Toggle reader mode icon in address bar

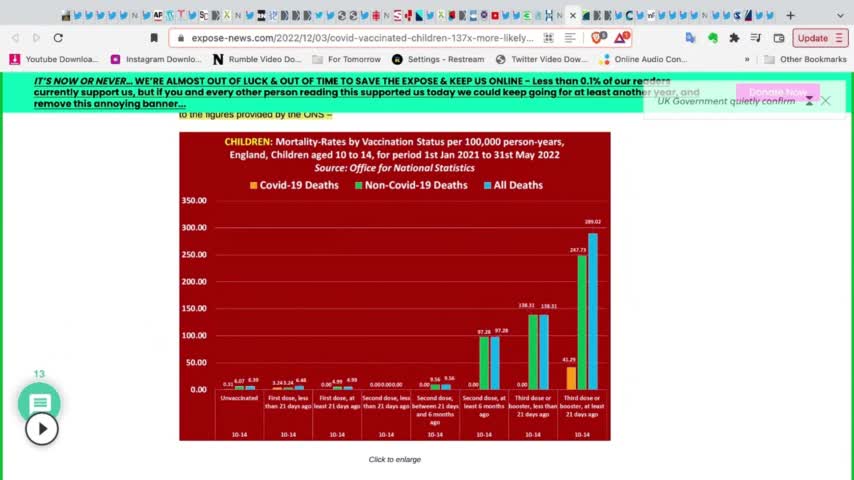pyautogui.click(x=570, y=38)
